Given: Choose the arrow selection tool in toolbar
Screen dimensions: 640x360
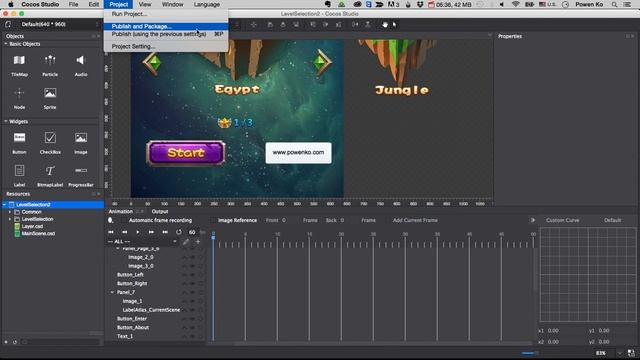Looking at the screenshot, I should point(394,24).
